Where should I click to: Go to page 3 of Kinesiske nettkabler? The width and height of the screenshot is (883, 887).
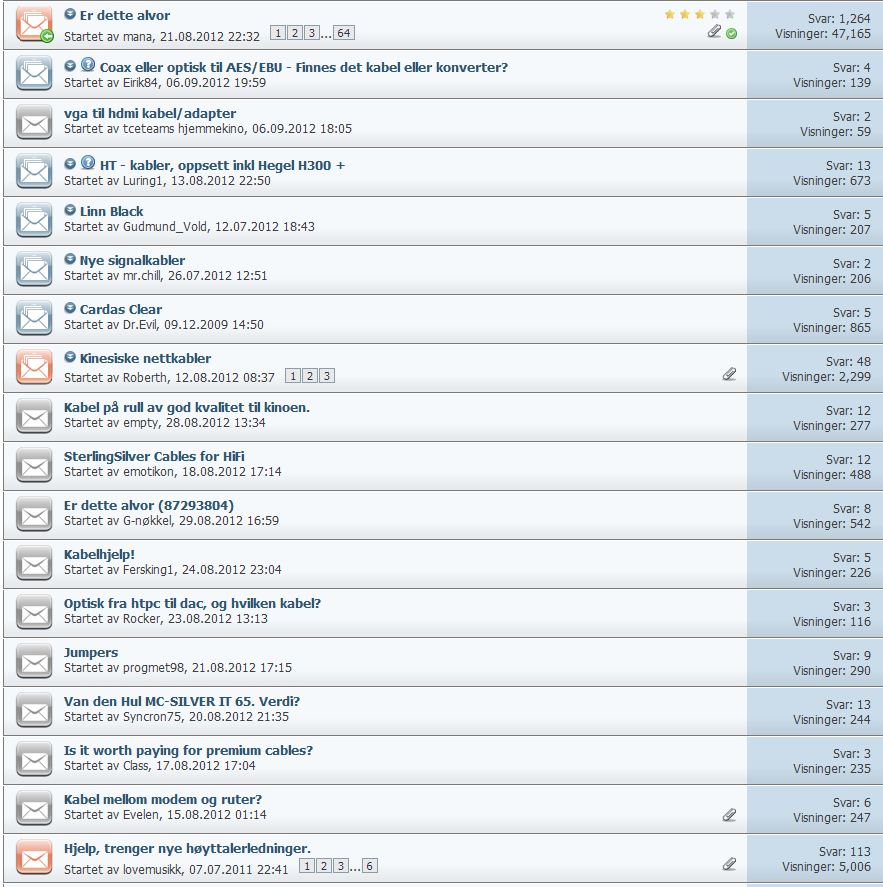[326, 376]
